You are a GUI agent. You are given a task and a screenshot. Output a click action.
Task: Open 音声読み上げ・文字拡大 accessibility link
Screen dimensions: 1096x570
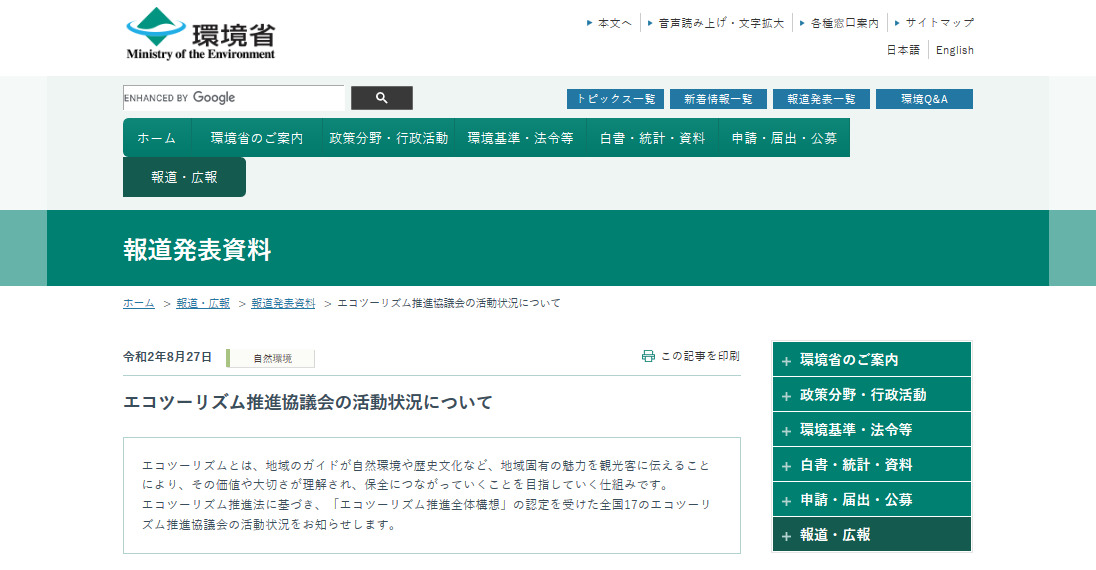tap(720, 22)
